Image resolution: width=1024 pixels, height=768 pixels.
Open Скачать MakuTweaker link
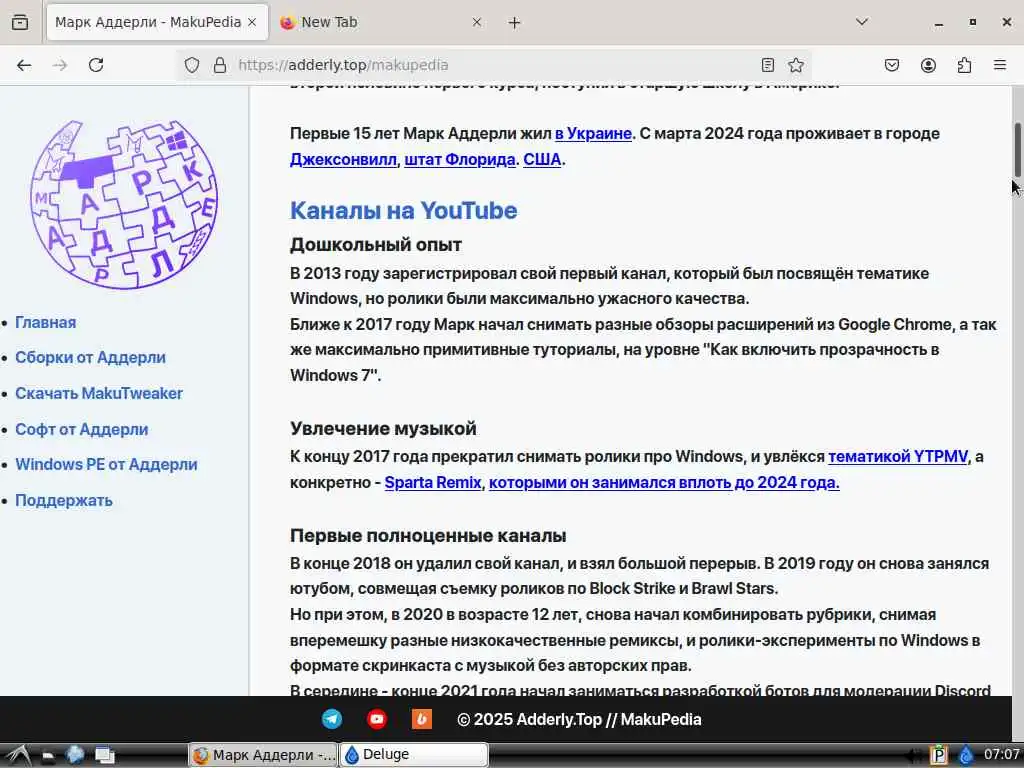pos(99,393)
